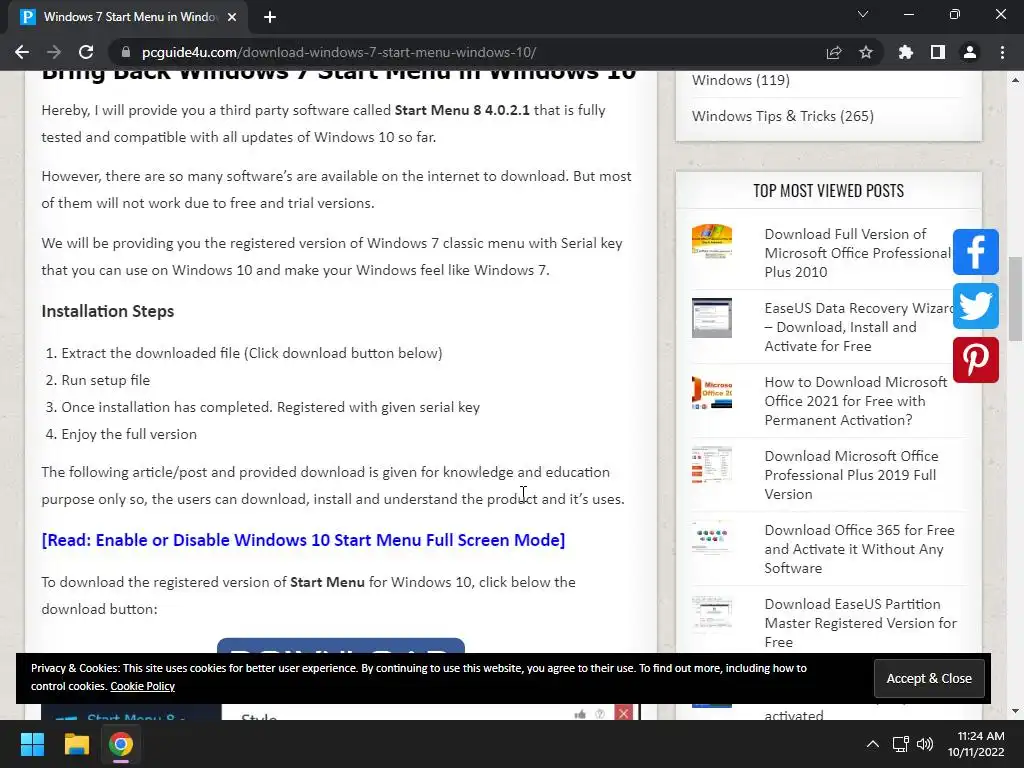This screenshot has width=1024, height=768.
Task: Share on Facebook via floating icon
Action: [976, 251]
